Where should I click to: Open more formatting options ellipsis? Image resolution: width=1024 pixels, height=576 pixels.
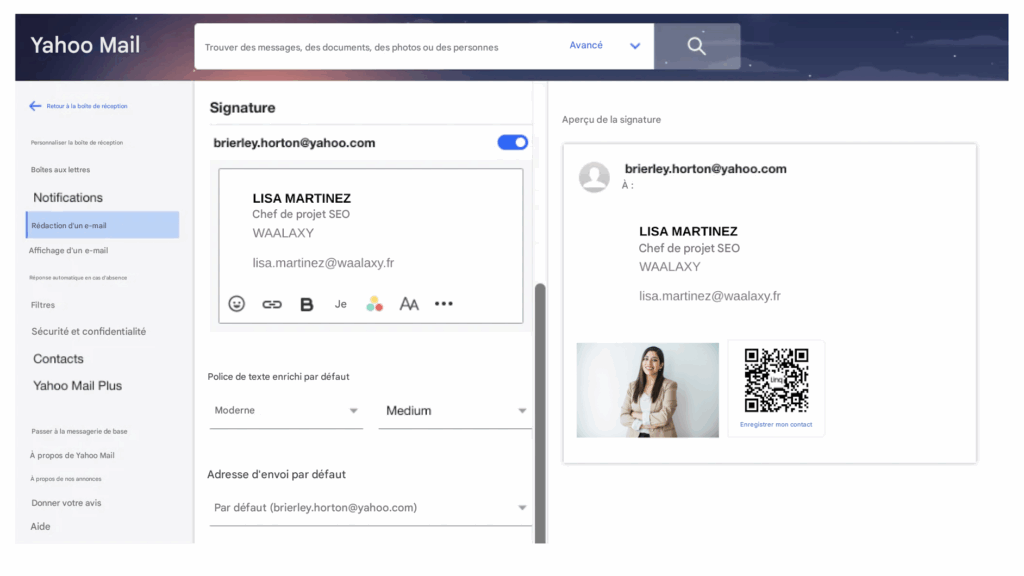click(444, 304)
